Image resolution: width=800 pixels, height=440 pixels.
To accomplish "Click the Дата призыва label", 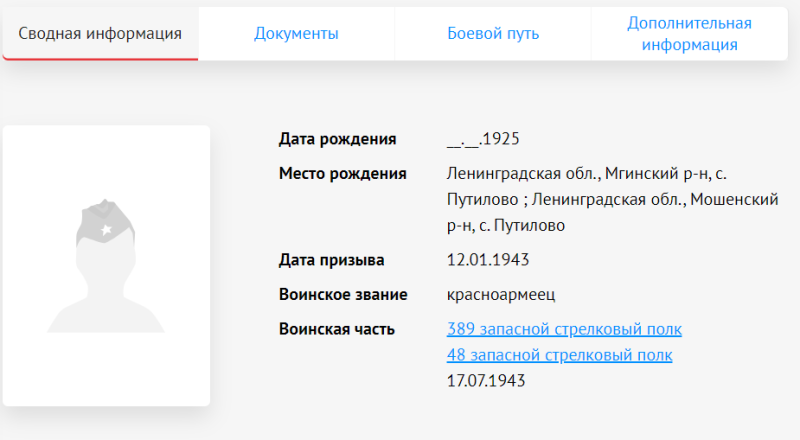I will (331, 260).
